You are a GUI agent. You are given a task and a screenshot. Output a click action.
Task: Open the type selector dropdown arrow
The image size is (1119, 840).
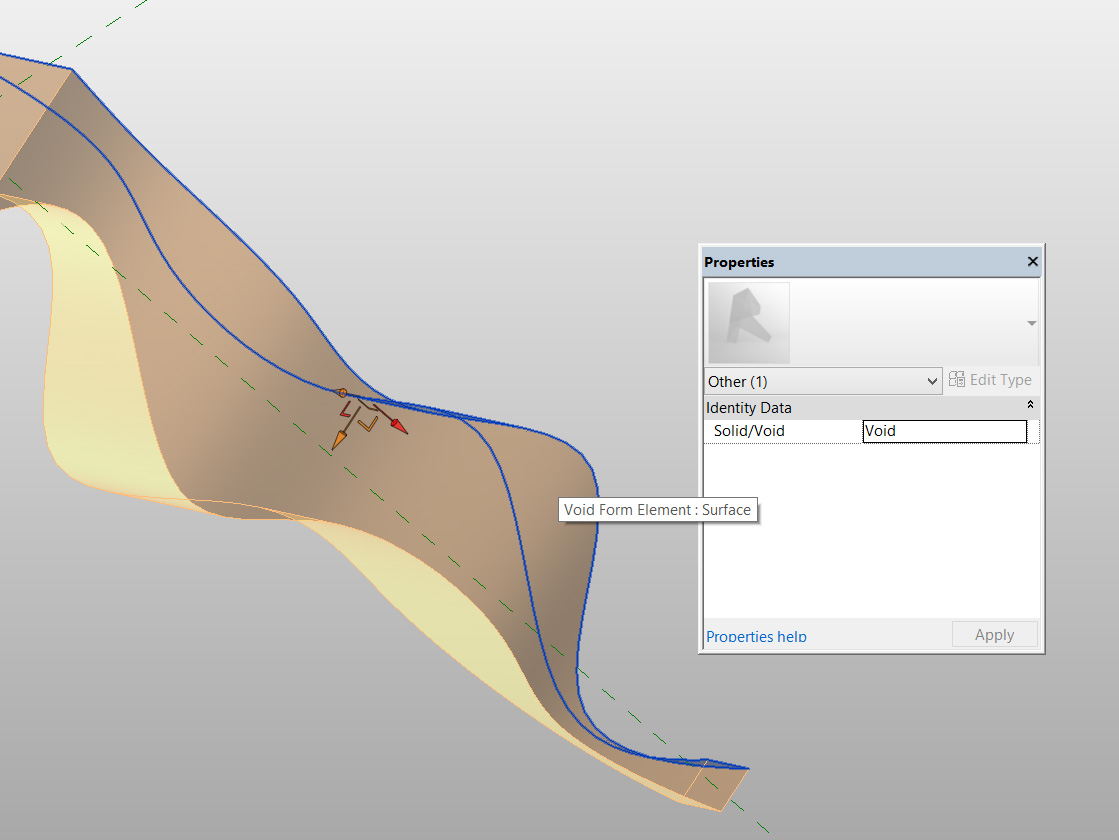(1031, 322)
